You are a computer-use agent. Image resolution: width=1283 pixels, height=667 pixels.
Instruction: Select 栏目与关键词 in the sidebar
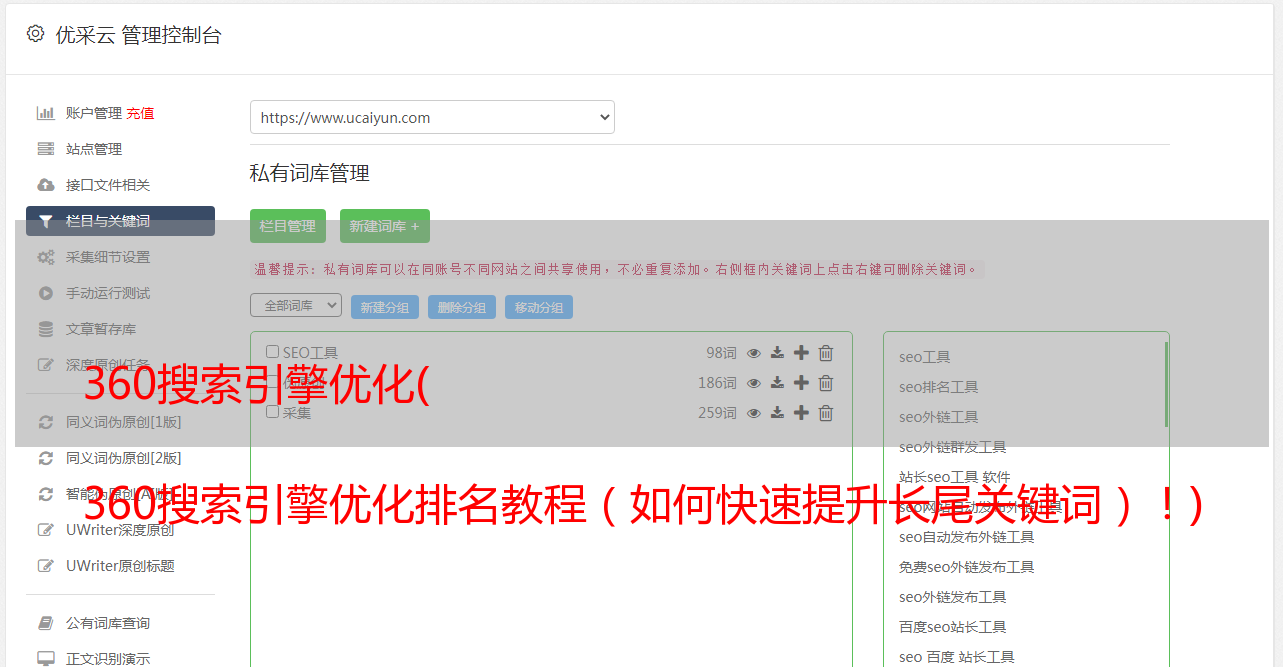(120, 221)
